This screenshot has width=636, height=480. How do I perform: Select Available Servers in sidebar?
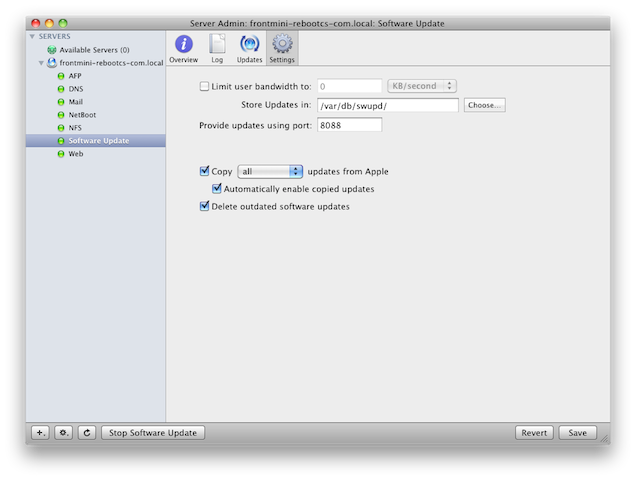(94, 49)
